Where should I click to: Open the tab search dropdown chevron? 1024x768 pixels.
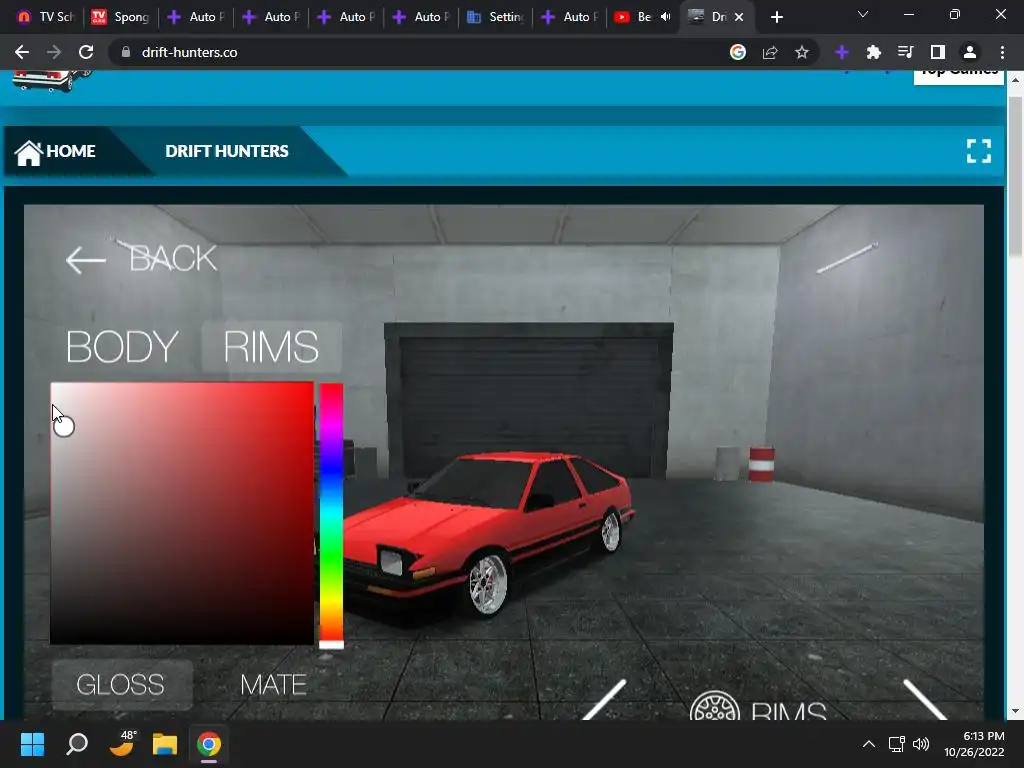pos(863,14)
